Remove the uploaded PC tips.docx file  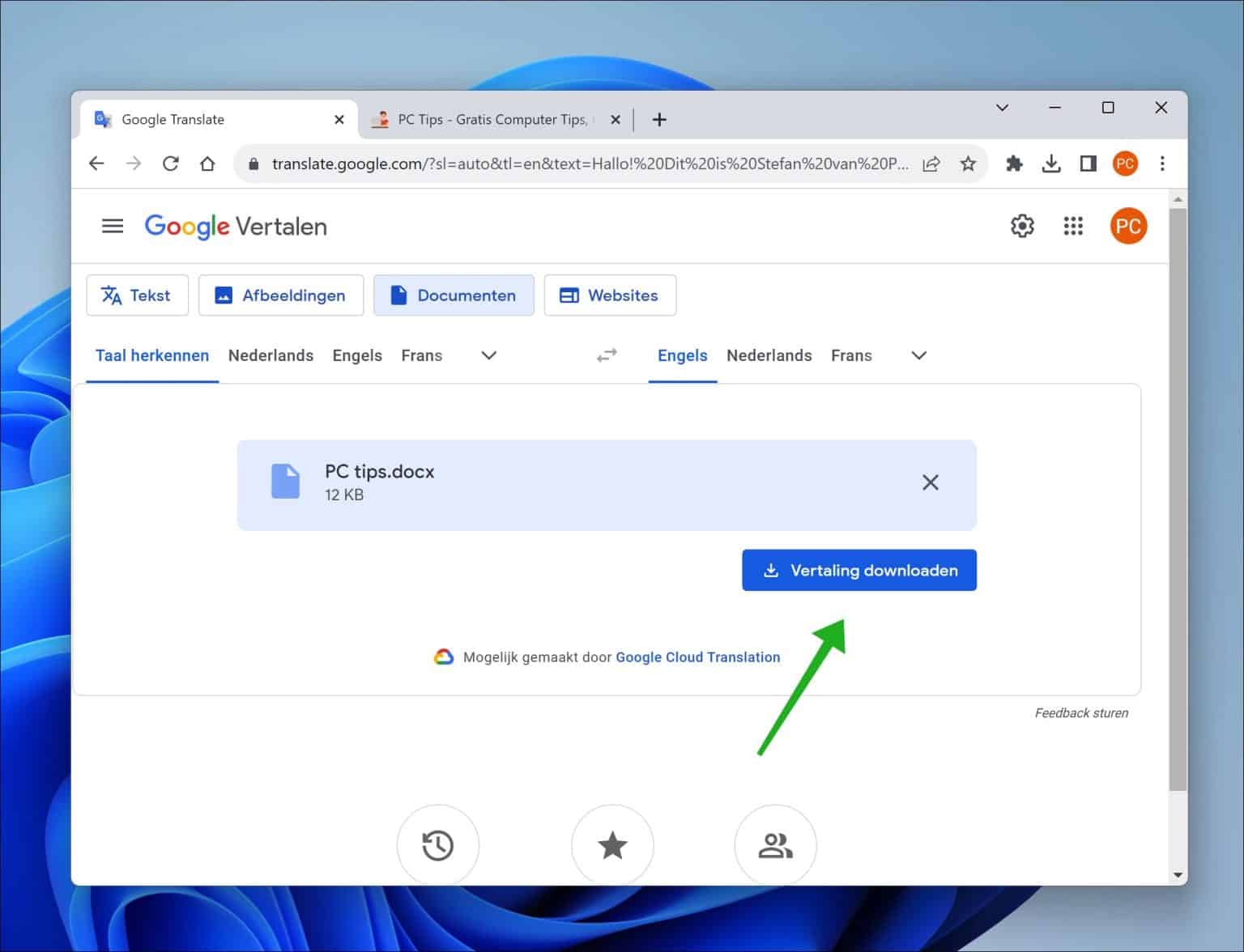(x=930, y=482)
